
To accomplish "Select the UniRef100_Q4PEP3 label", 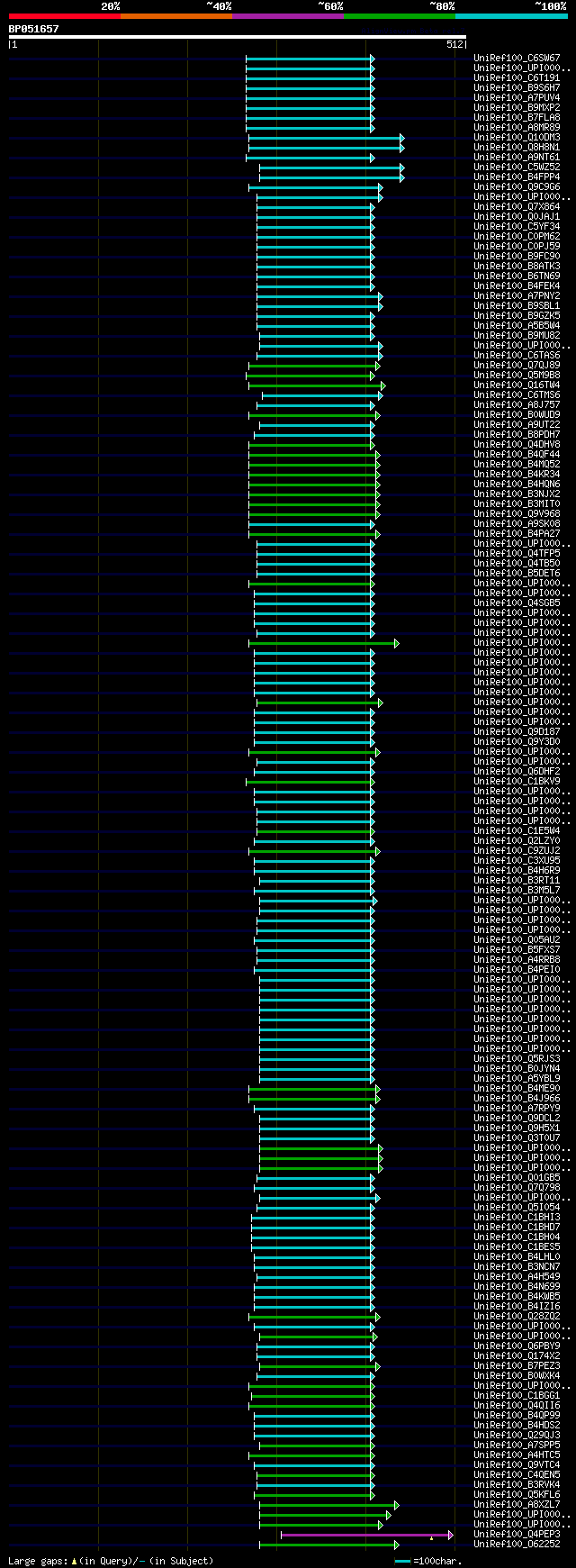I will tap(517, 1535).
